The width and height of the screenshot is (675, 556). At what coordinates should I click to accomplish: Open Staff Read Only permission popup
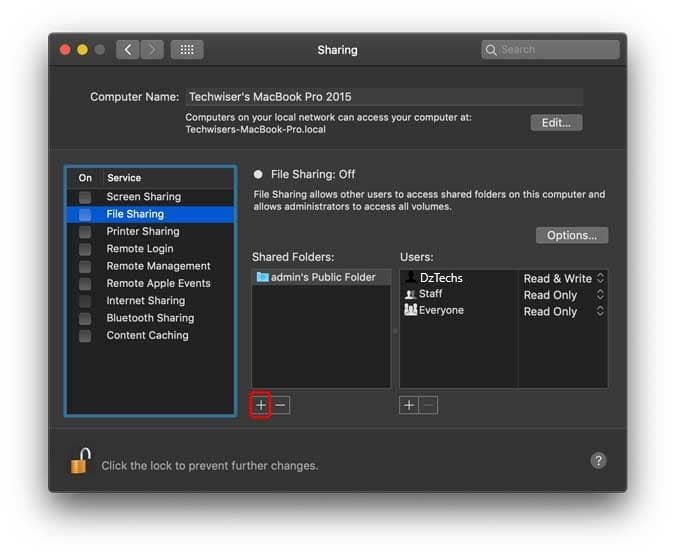(x=564, y=295)
